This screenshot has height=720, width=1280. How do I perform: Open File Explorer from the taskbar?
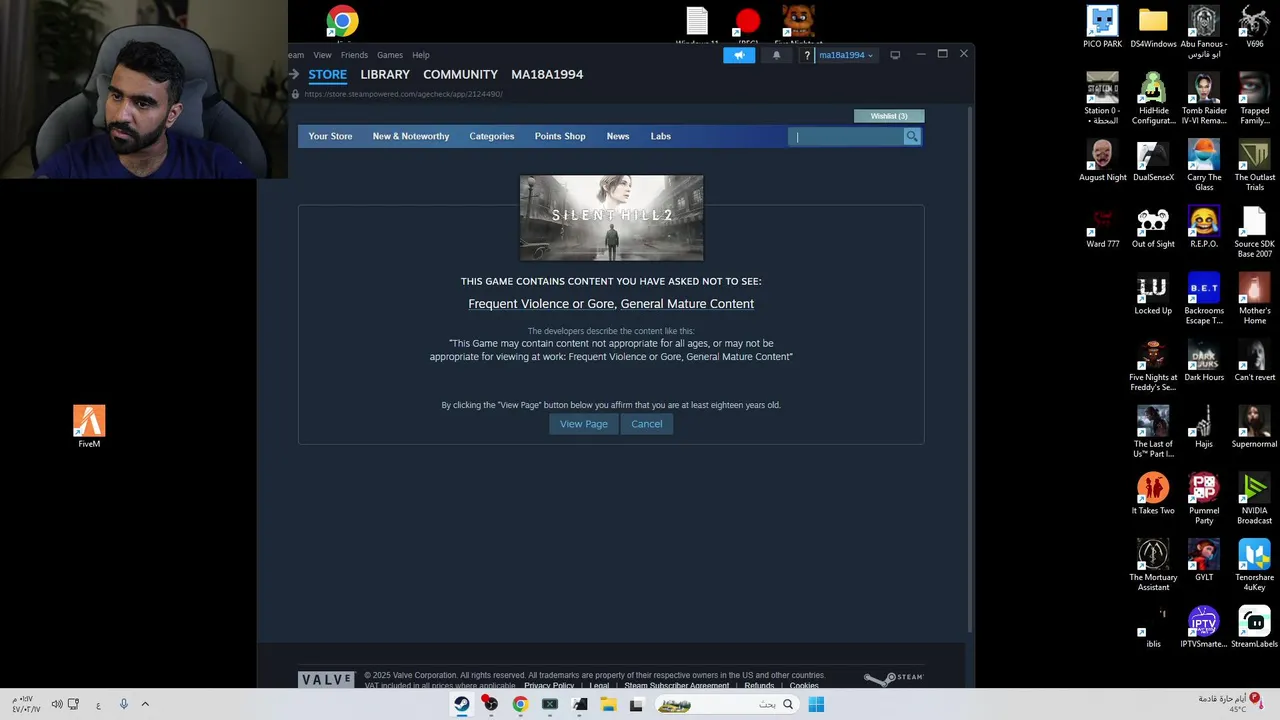pyautogui.click(x=608, y=704)
